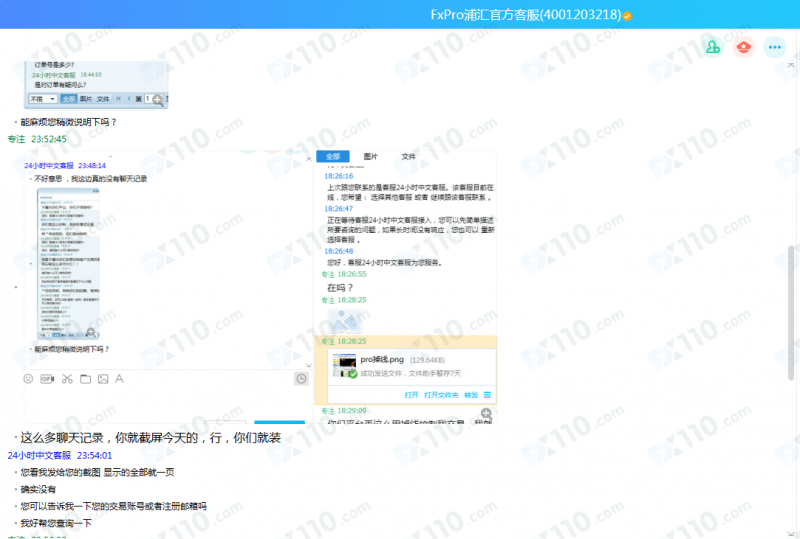The width and height of the screenshot is (800, 539).
Task: Open the emoji picker in the screenshot toolbar
Action: click(x=28, y=379)
